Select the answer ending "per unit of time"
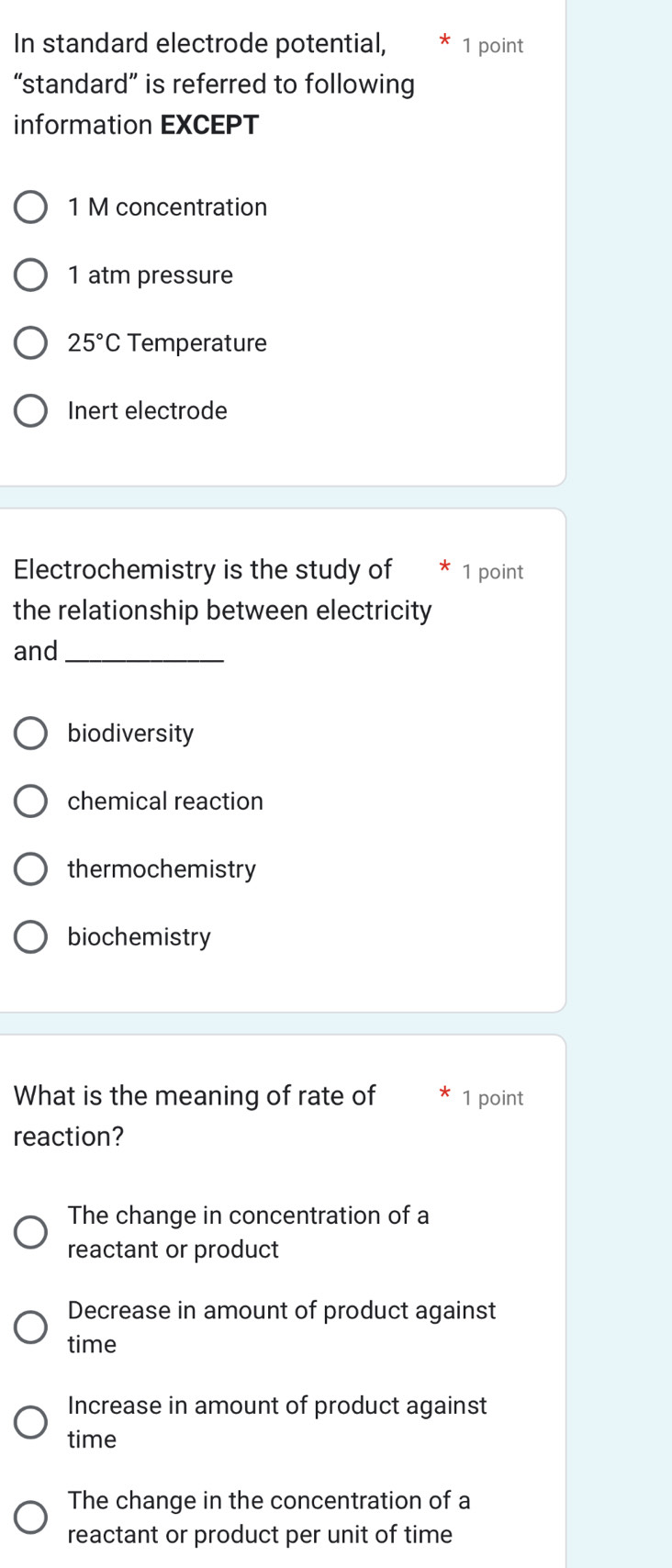 point(30,1518)
